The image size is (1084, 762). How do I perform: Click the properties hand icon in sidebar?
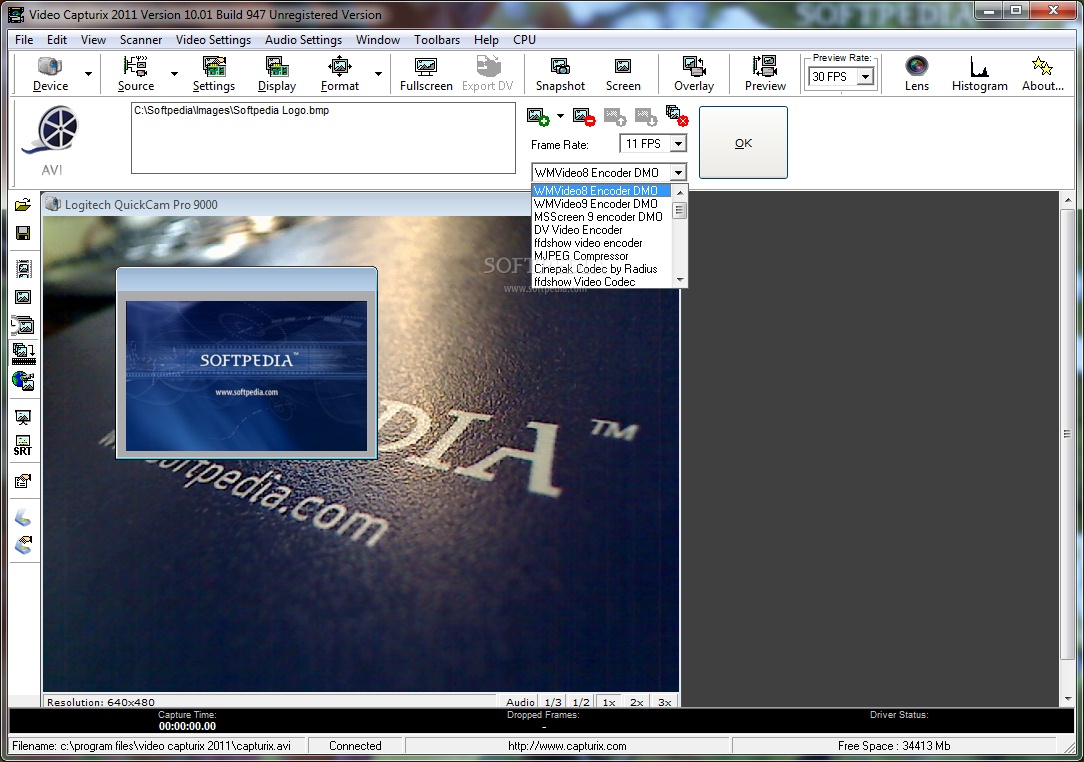tap(23, 481)
